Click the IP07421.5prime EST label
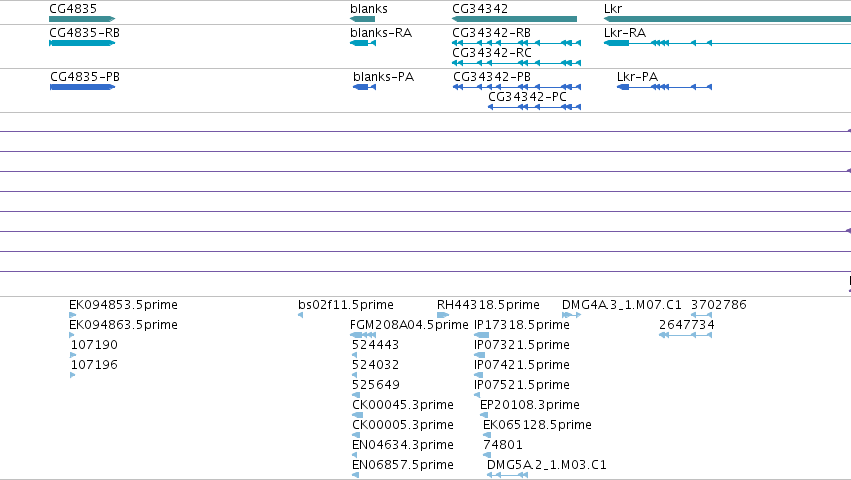This screenshot has width=851, height=480. pos(522,365)
